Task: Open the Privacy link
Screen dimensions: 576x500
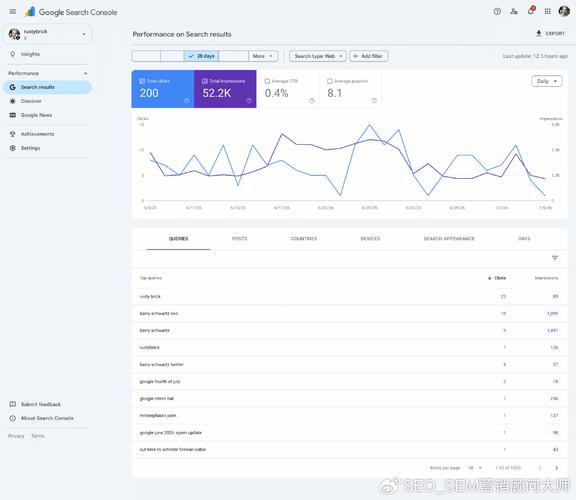Action: (16, 436)
